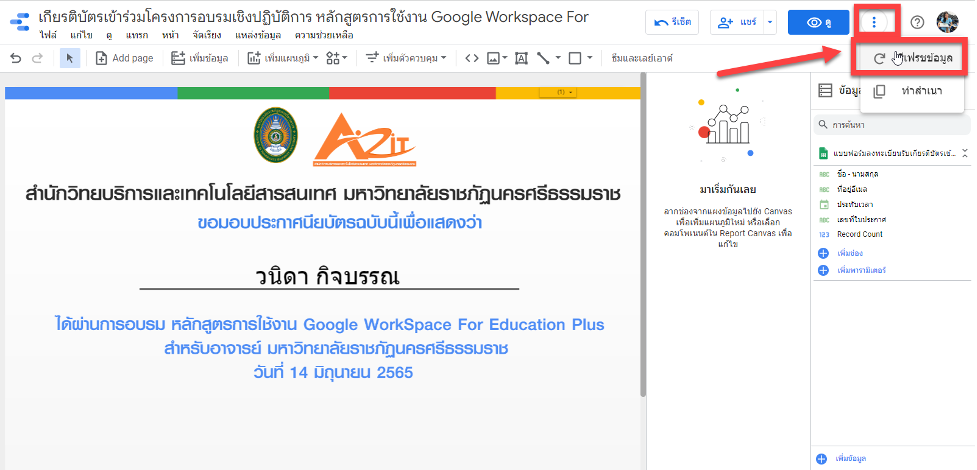Image resolution: width=977 pixels, height=470 pixels.
Task: Redo the last undone action
Action: (x=37, y=58)
